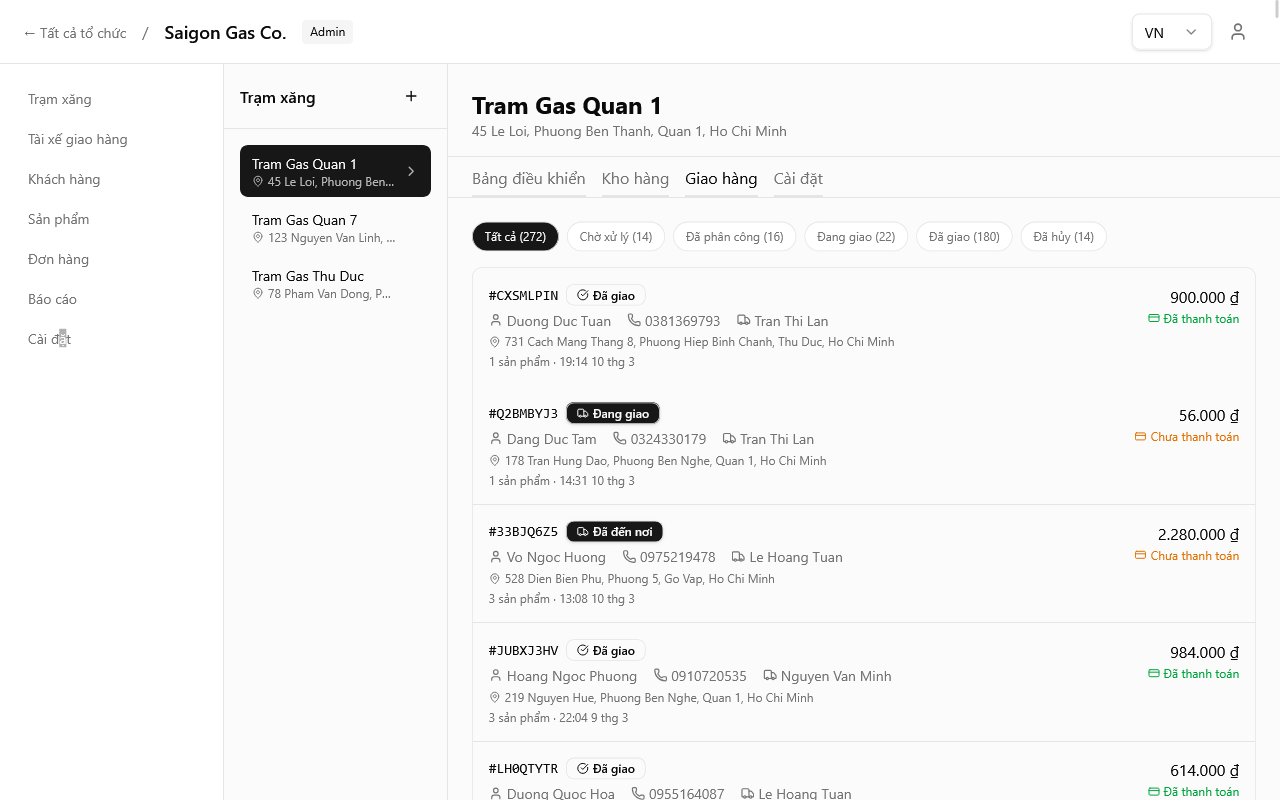Screen dimensions: 1280x800
Task: Show only Đã hủy (14) deliveries
Action: click(1063, 237)
